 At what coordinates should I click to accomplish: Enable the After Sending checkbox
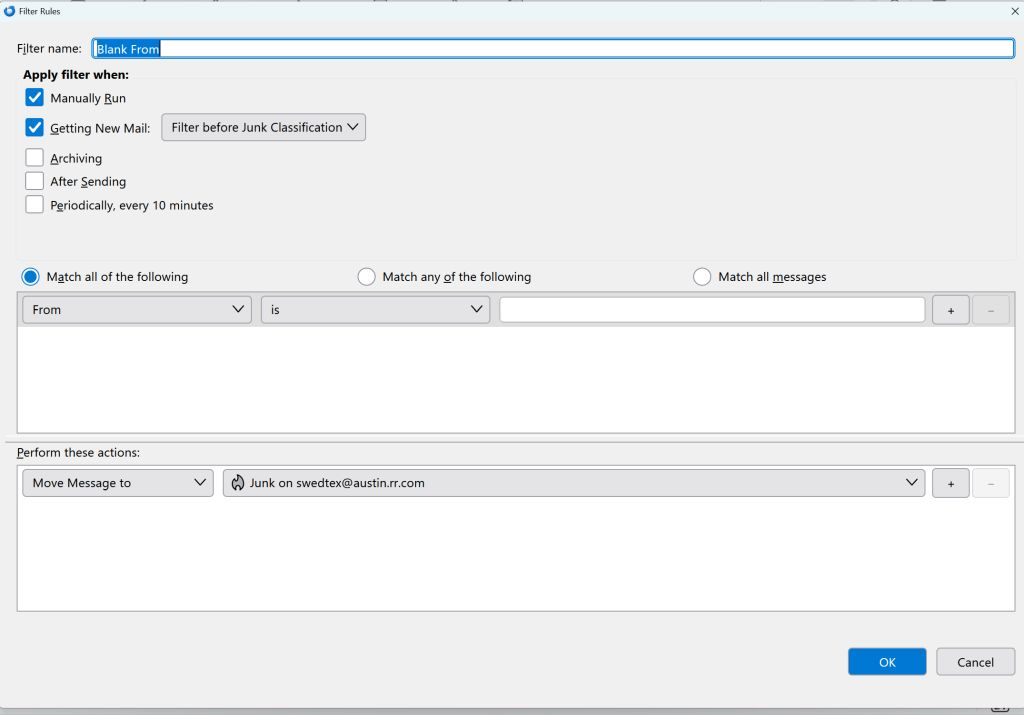(35, 181)
